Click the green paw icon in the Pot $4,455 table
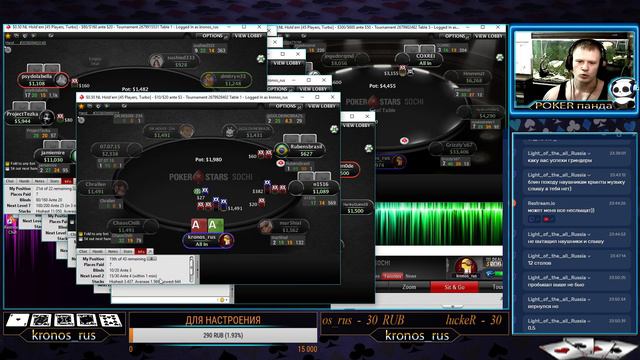640x360 pixels. coord(500,57)
